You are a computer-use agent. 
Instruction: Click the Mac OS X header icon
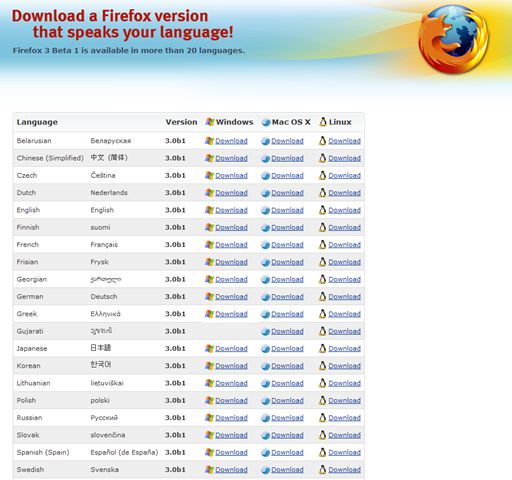tap(266, 122)
